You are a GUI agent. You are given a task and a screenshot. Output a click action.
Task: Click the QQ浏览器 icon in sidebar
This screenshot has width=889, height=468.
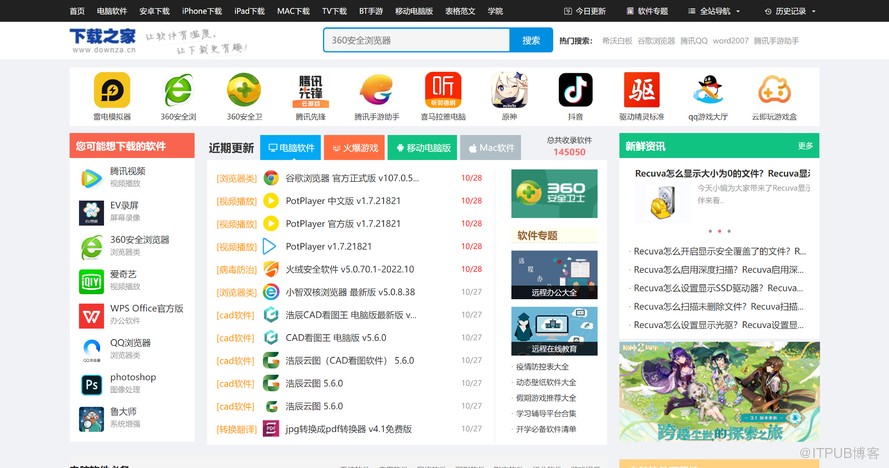[x=91, y=350]
